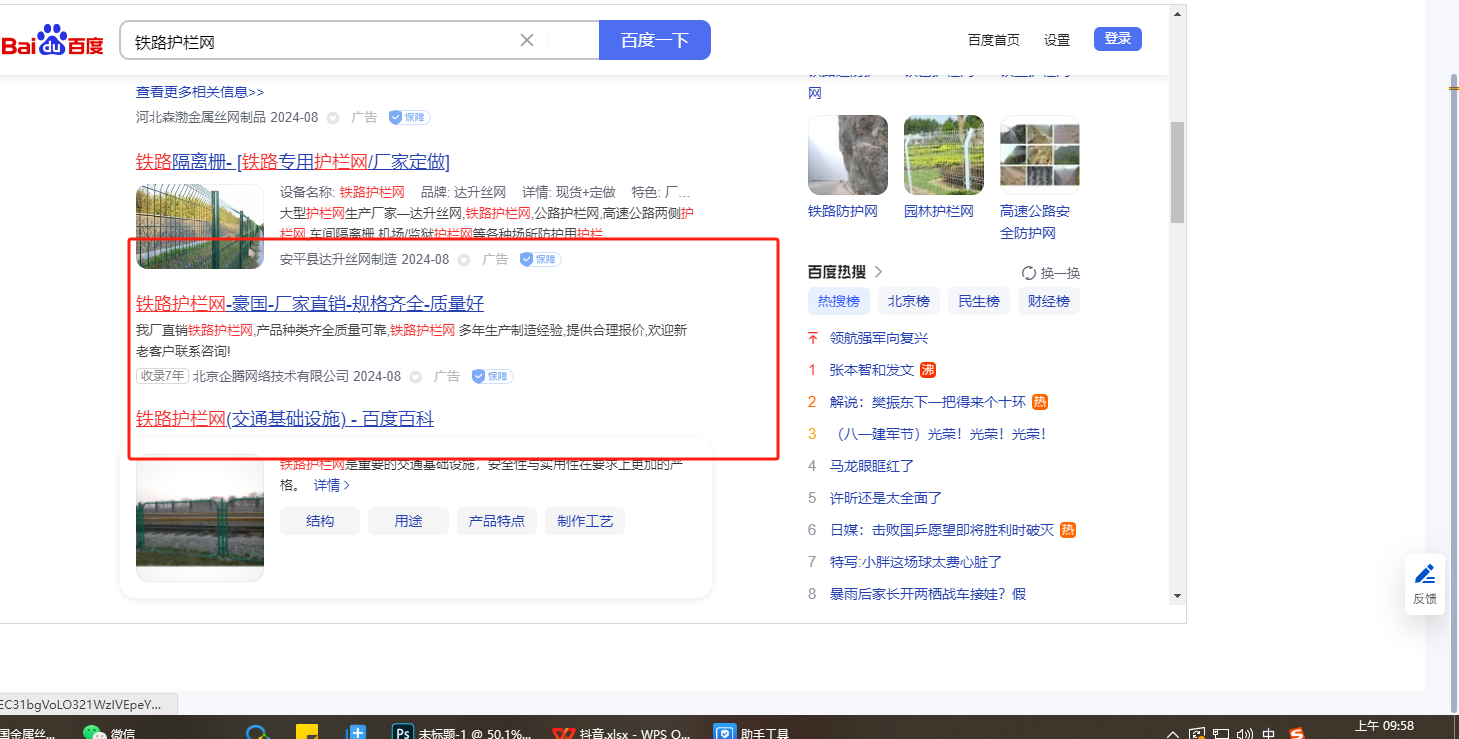
Task: Click the 园林护栏网 thumbnail image
Action: (943, 155)
